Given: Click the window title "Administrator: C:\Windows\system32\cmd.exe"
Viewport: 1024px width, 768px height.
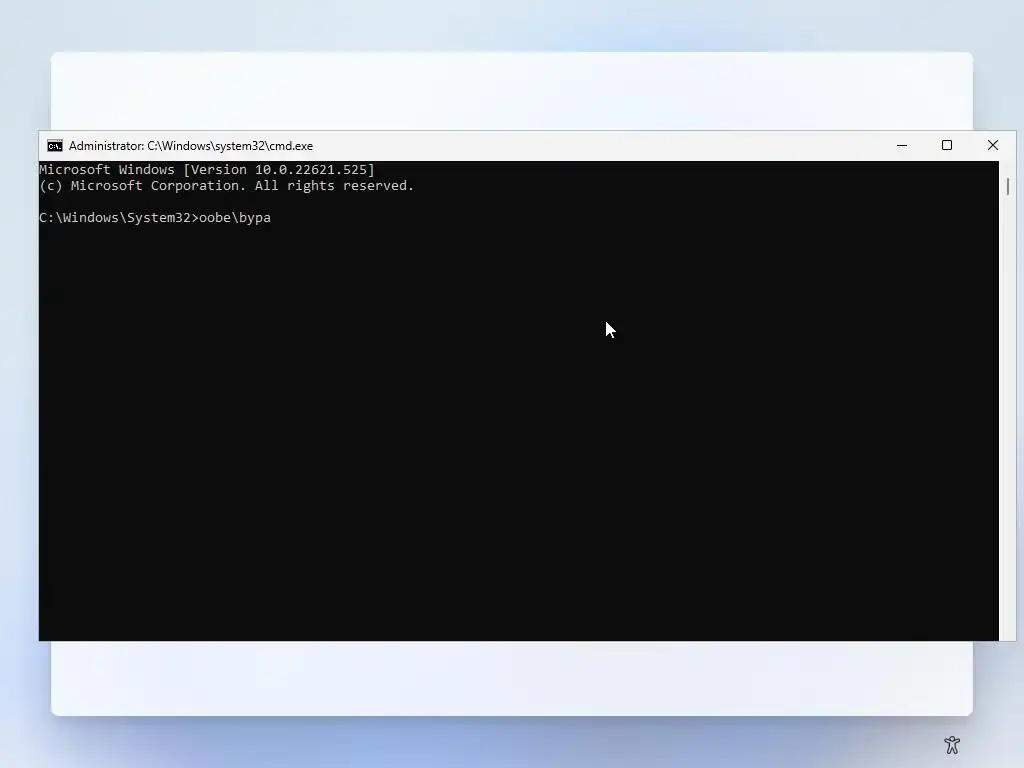Looking at the screenshot, I should point(191,146).
